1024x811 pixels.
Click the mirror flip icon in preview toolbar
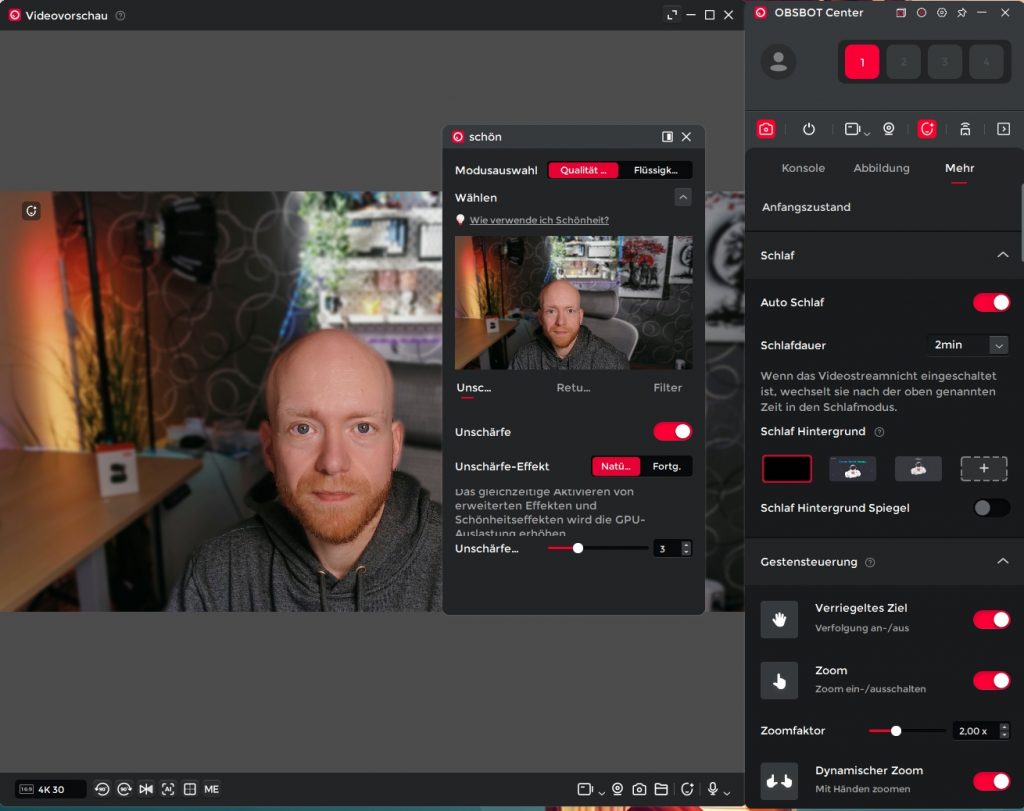pos(146,789)
